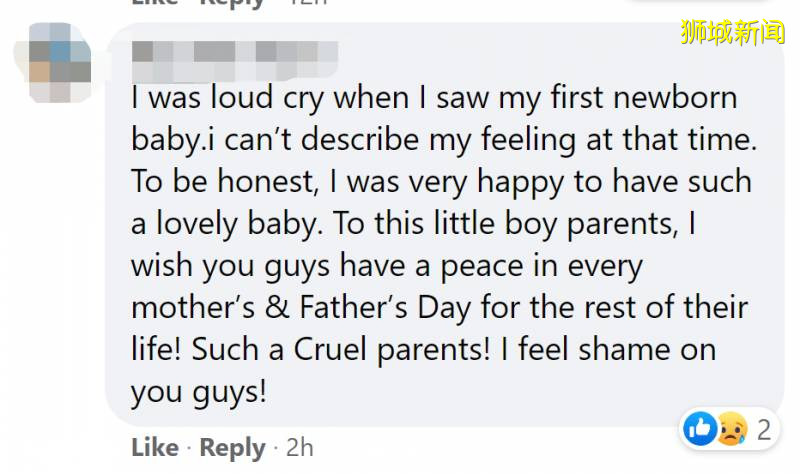The height and width of the screenshot is (474, 800).
Task: Click Reply under the newborn baby comment
Action: click(x=233, y=447)
